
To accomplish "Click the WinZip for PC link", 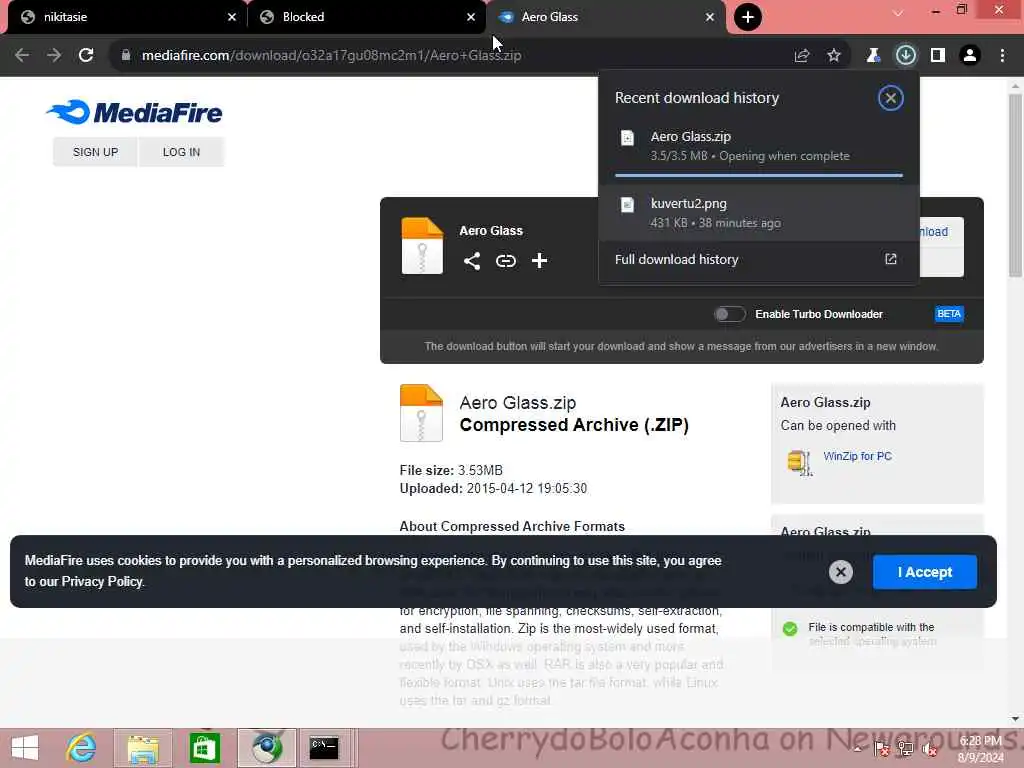I will (x=857, y=456).
